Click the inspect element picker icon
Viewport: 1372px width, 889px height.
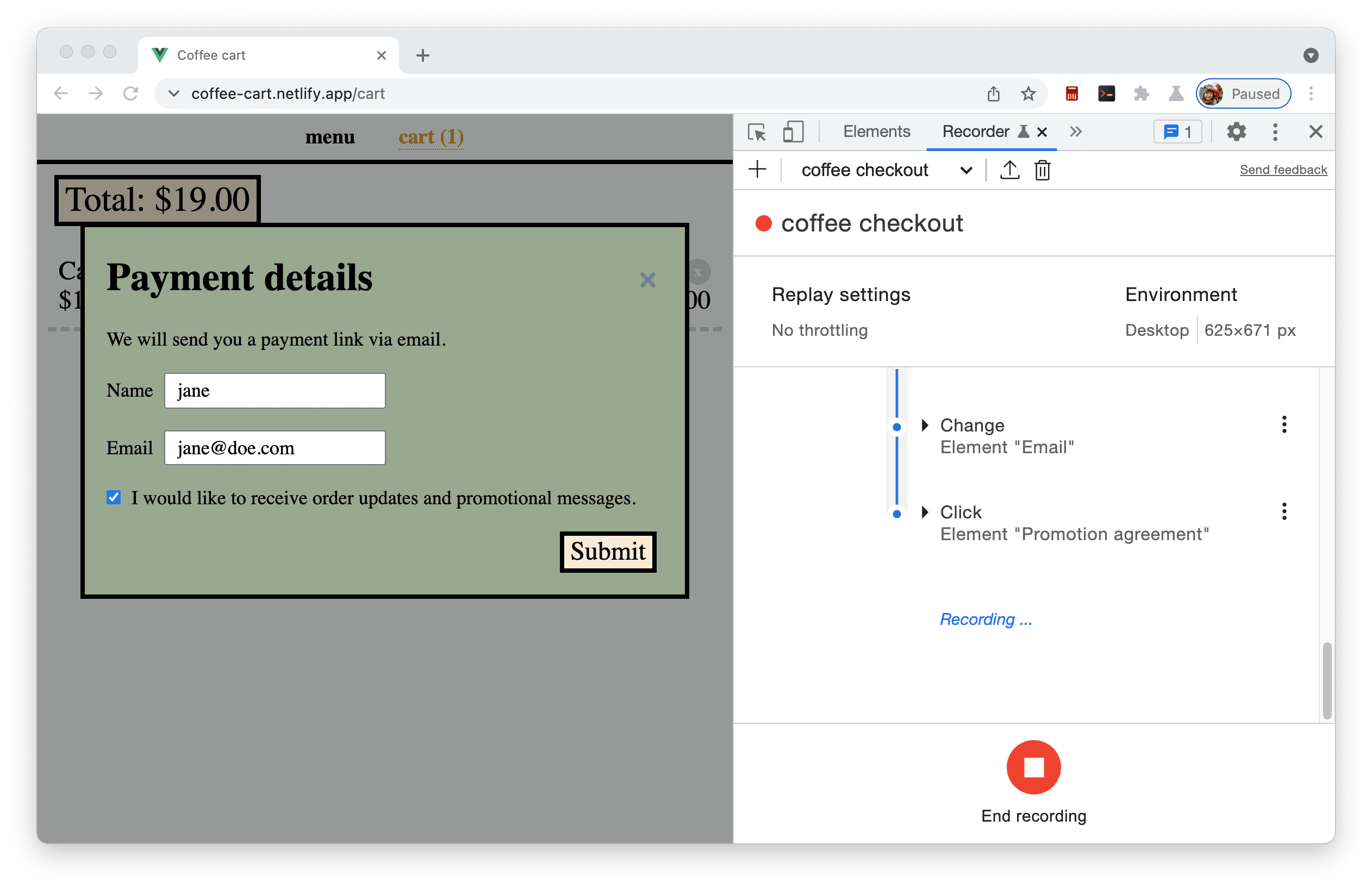(757, 131)
